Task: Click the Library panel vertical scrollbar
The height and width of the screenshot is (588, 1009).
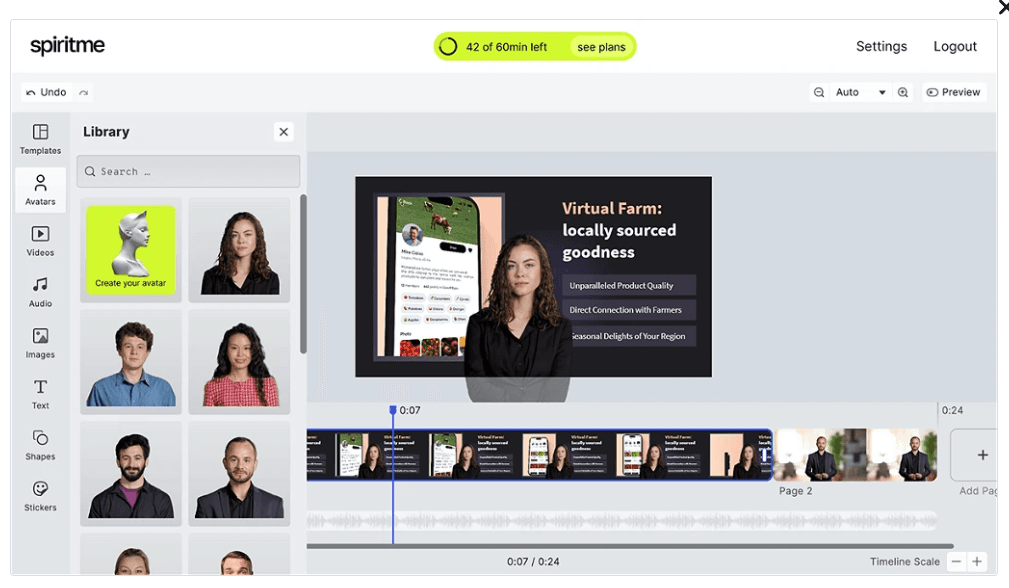Action: click(302, 273)
